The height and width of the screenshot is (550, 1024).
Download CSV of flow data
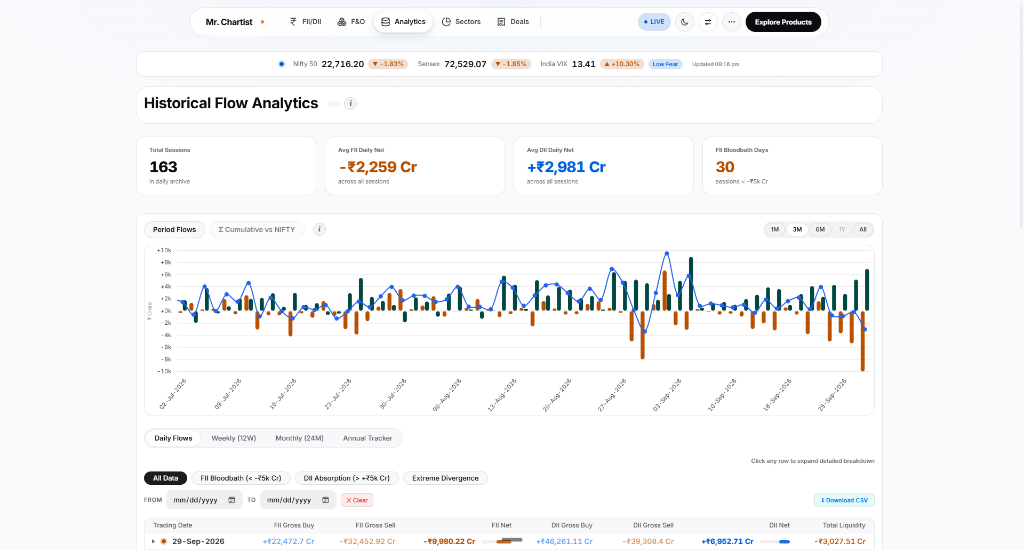(844, 500)
